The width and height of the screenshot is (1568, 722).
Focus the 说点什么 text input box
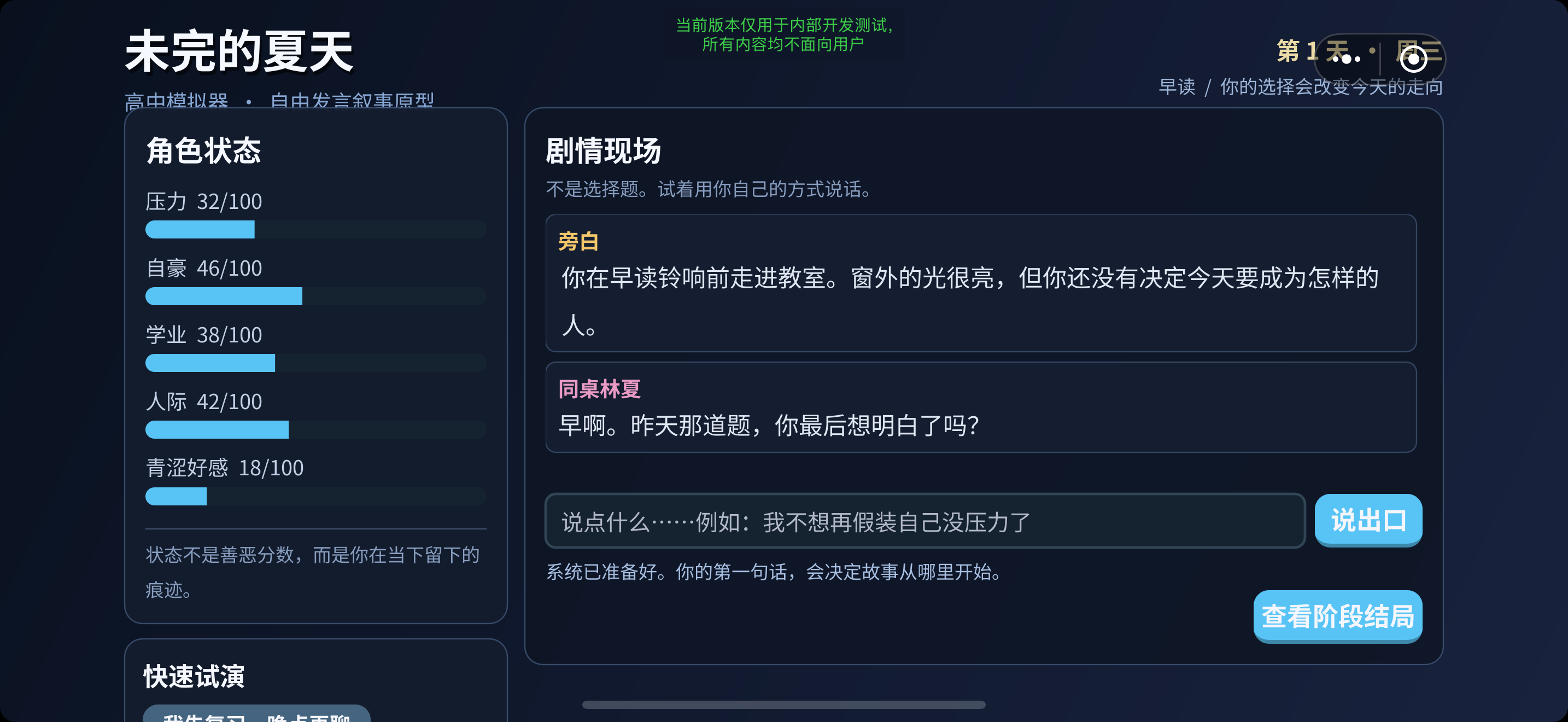click(x=925, y=521)
